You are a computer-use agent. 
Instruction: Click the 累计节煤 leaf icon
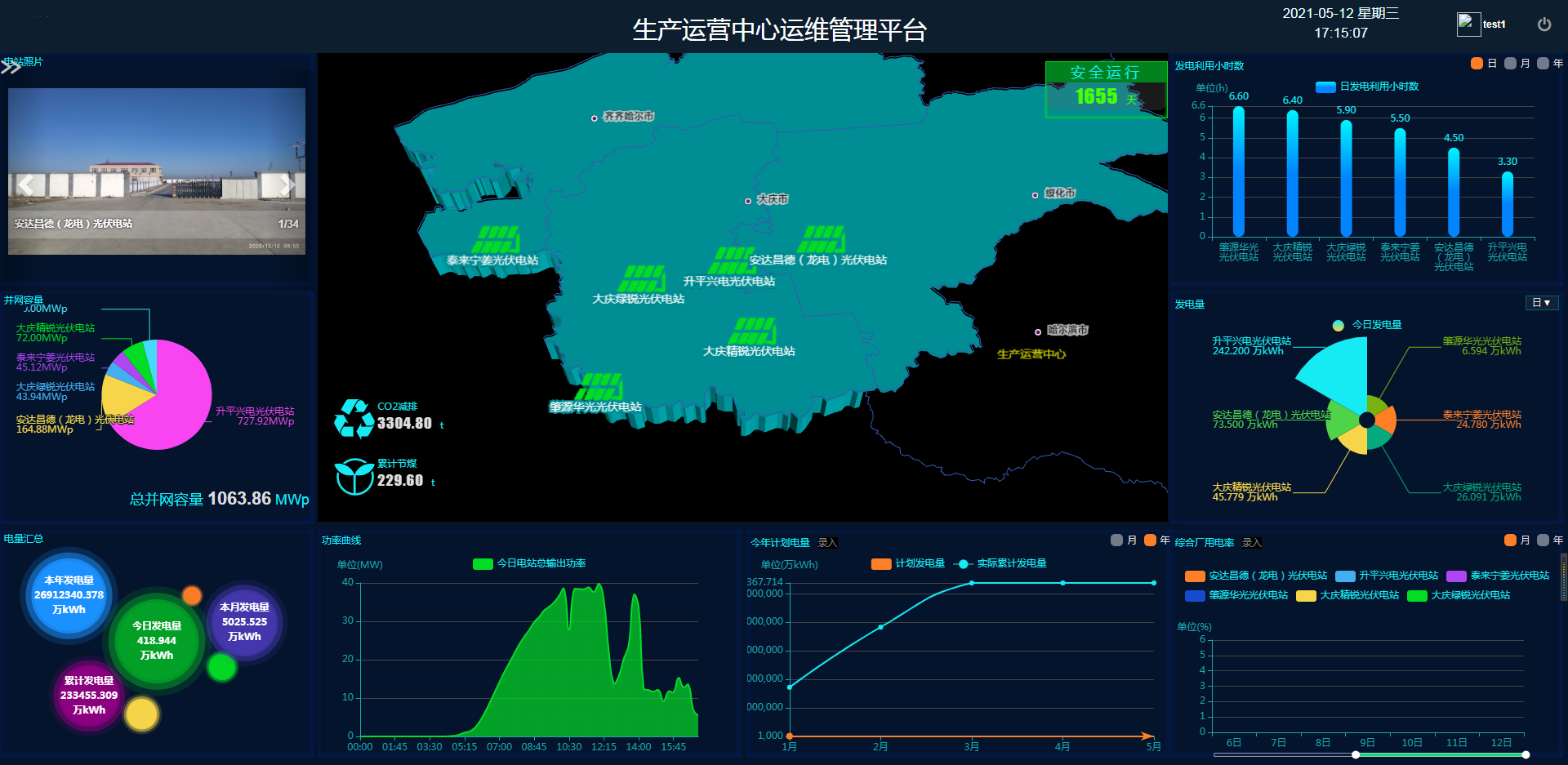(x=354, y=477)
